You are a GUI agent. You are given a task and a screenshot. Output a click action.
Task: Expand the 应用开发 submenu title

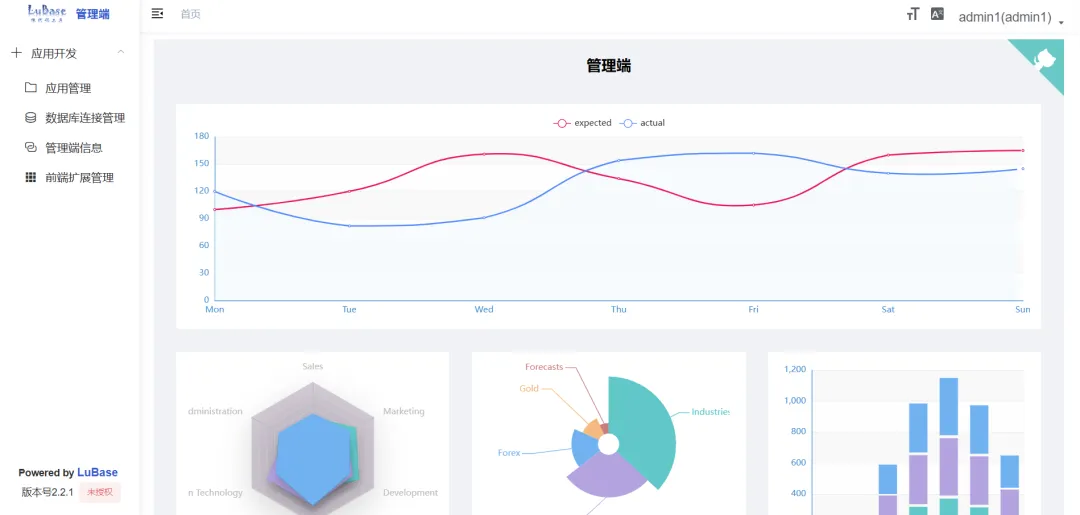69,53
